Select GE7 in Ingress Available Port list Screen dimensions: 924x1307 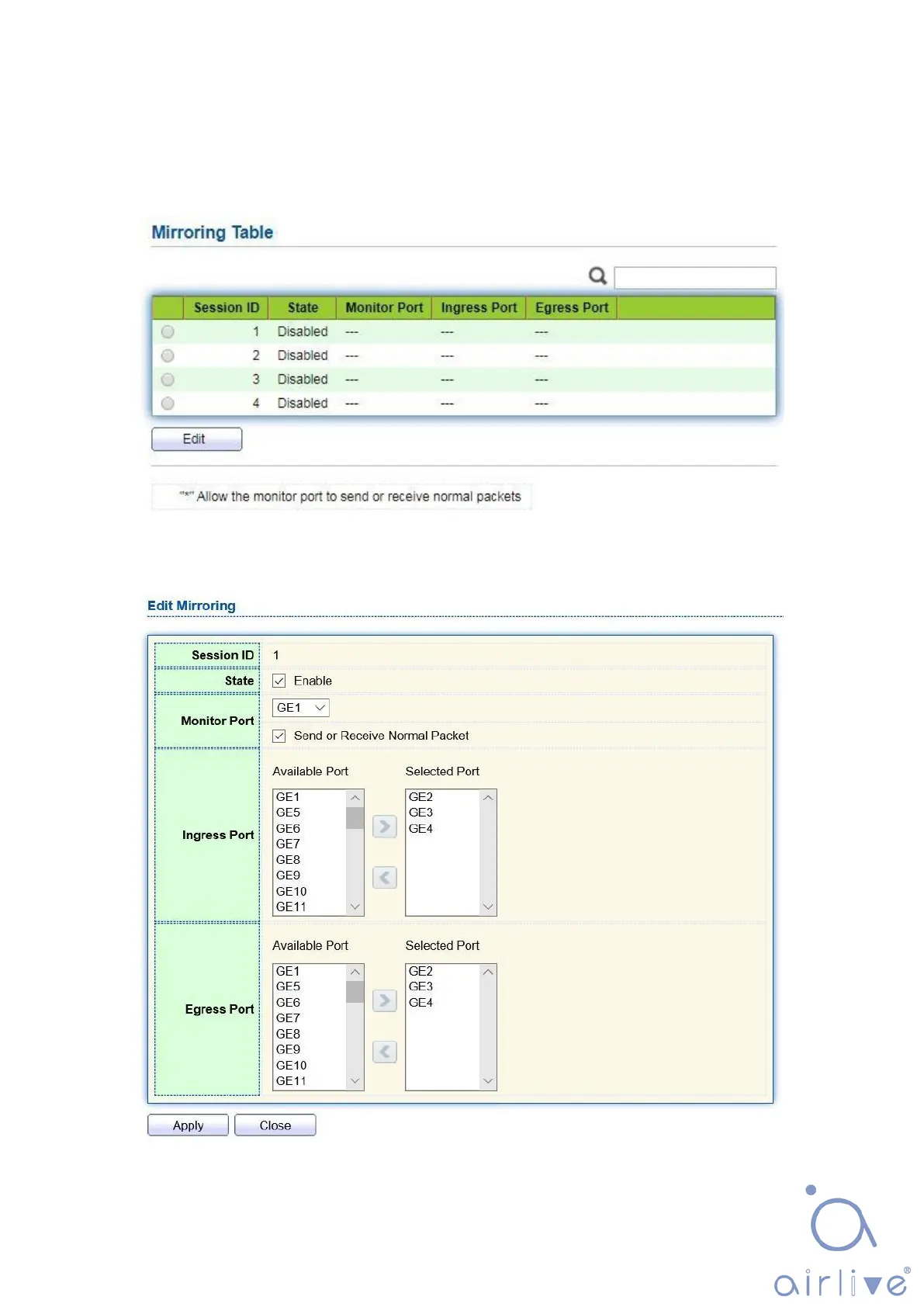coord(288,844)
